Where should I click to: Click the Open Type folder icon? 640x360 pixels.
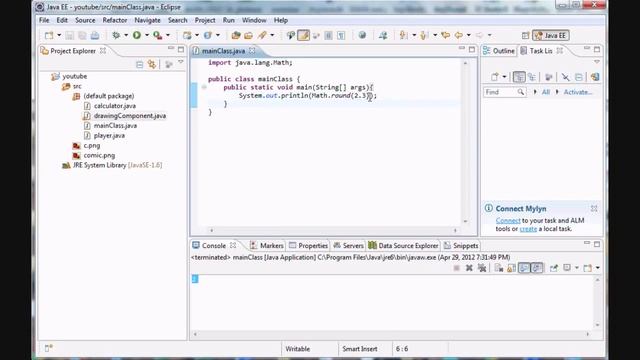click(x=236, y=36)
